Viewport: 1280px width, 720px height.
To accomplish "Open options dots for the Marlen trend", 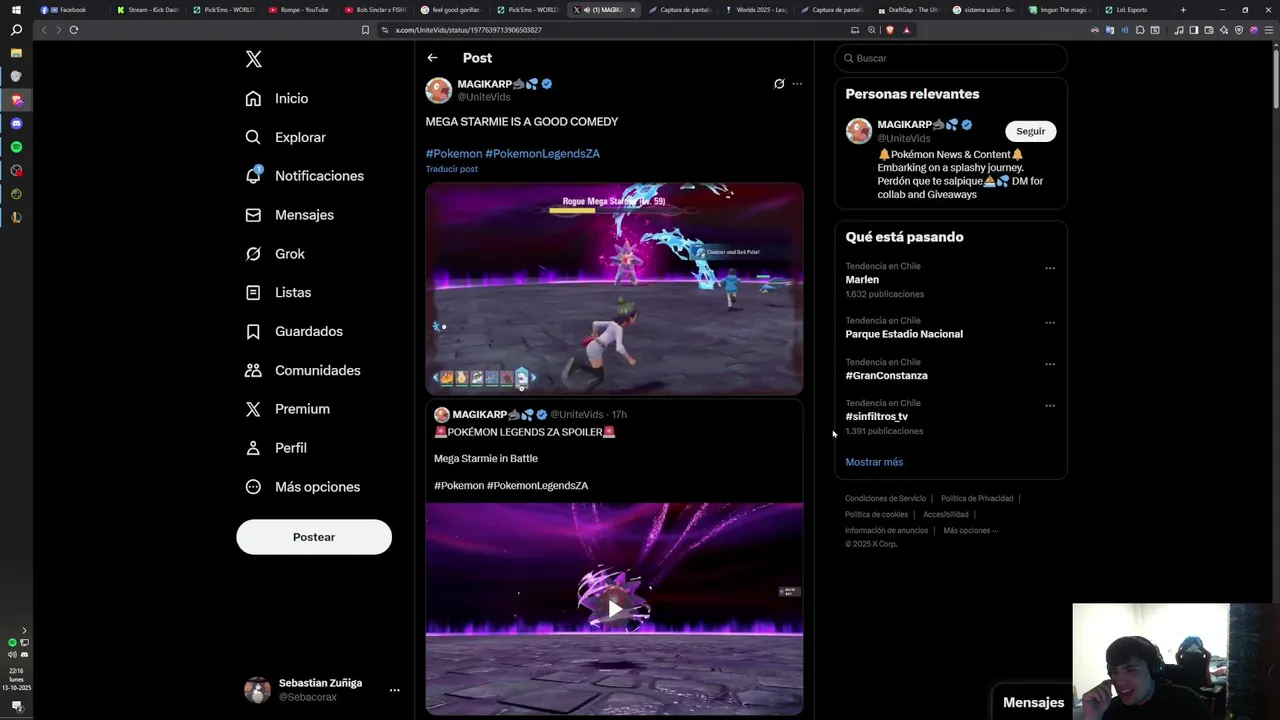I will (x=1050, y=268).
